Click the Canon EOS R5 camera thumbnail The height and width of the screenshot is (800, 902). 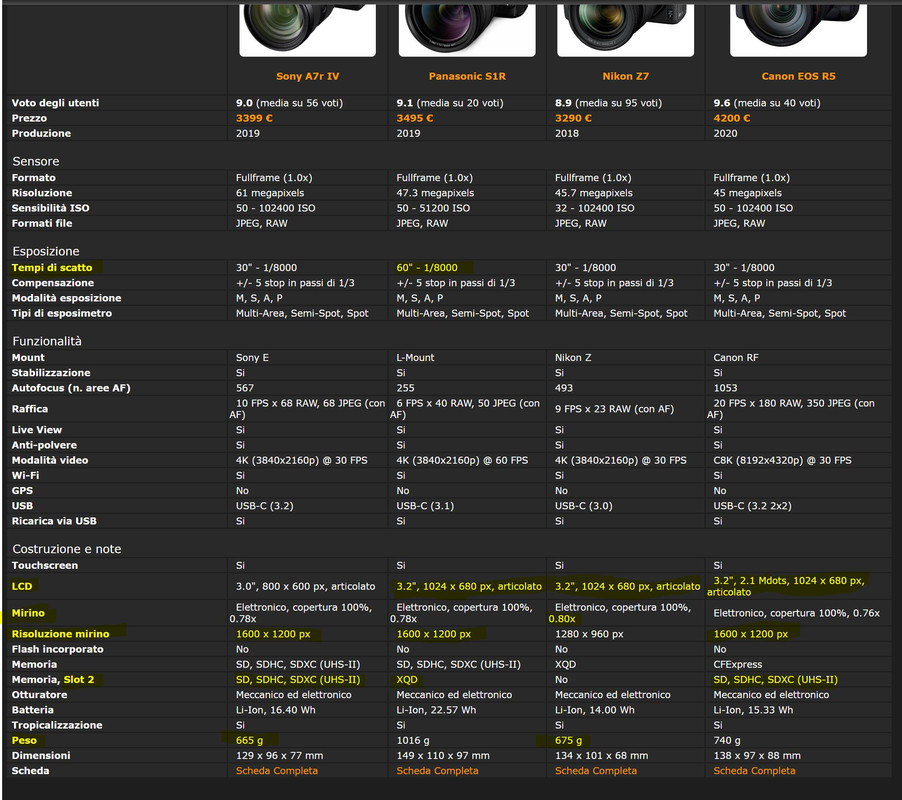(x=798, y=29)
